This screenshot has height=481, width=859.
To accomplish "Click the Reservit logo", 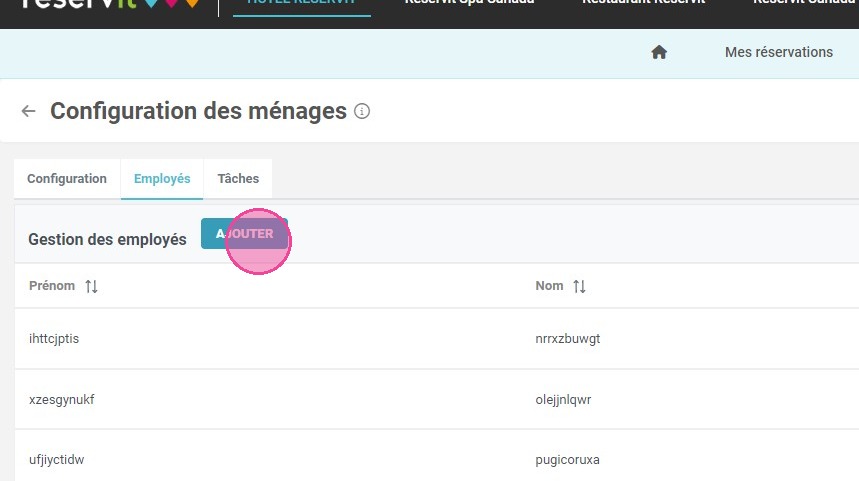I will [x=110, y=4].
